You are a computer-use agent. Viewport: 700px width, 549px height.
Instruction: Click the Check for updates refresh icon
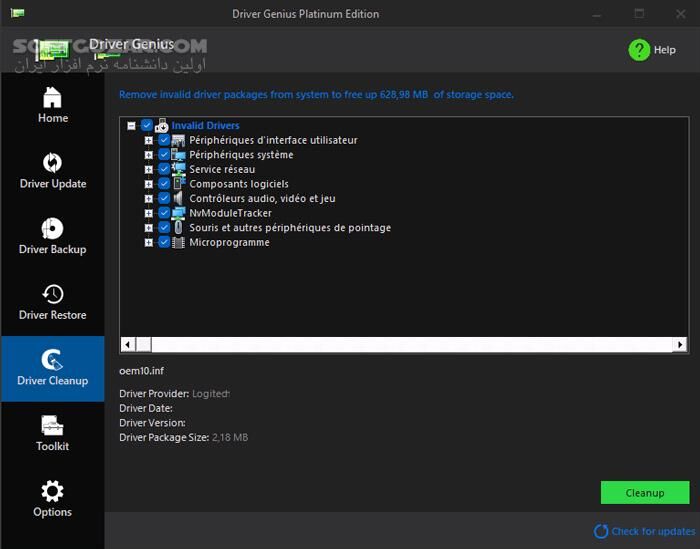[601, 531]
